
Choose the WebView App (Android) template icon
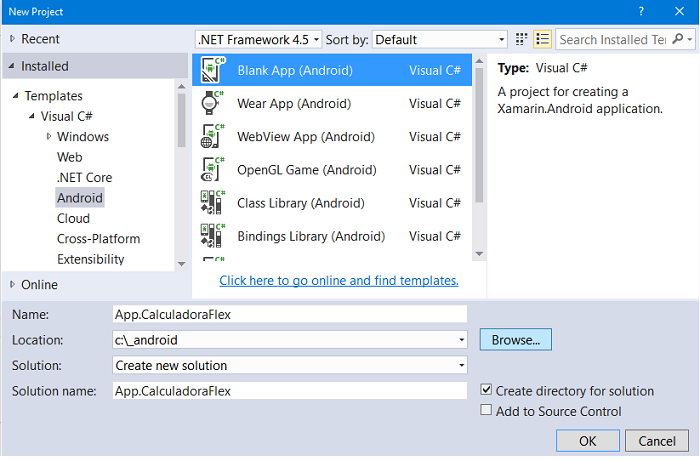point(212,136)
